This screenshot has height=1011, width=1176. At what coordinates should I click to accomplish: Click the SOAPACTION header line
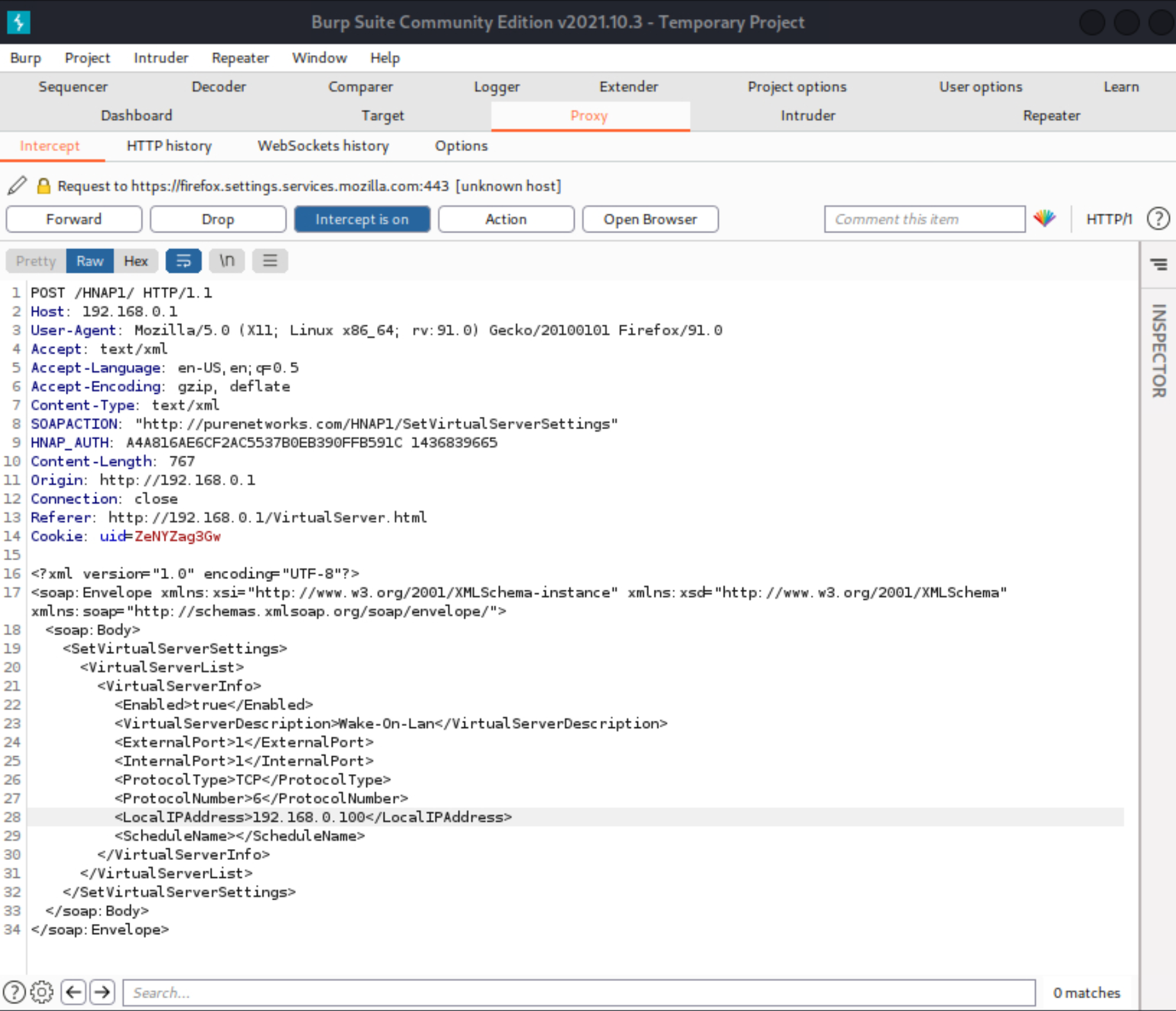(x=324, y=424)
